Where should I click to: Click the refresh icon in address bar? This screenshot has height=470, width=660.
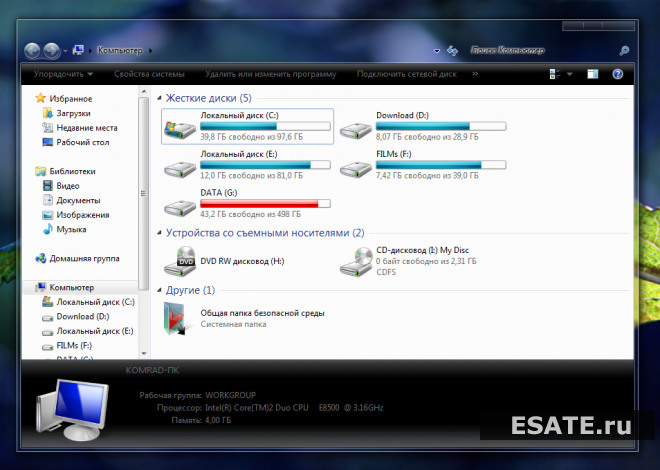pos(452,51)
